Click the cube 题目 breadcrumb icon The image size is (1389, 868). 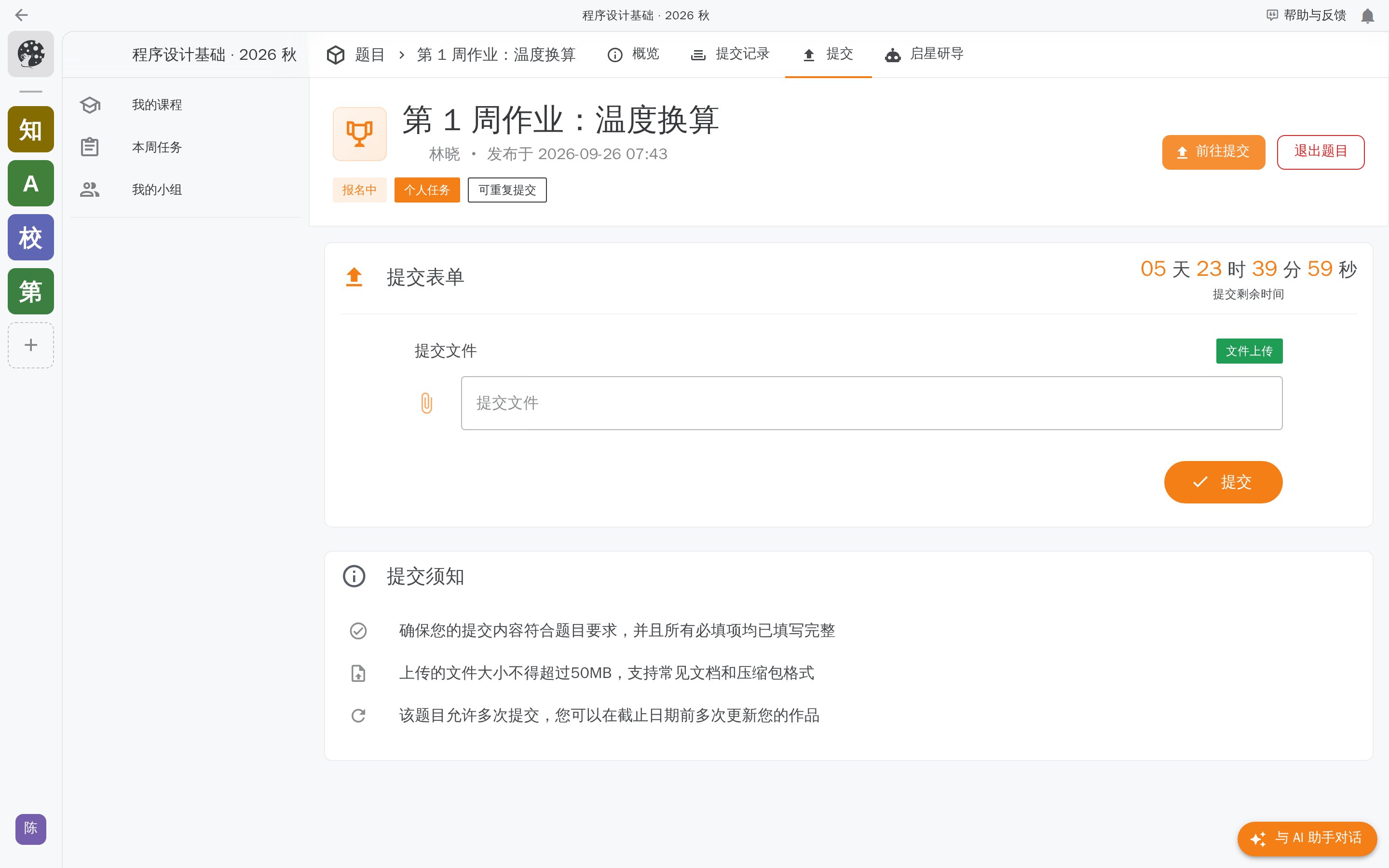(336, 54)
